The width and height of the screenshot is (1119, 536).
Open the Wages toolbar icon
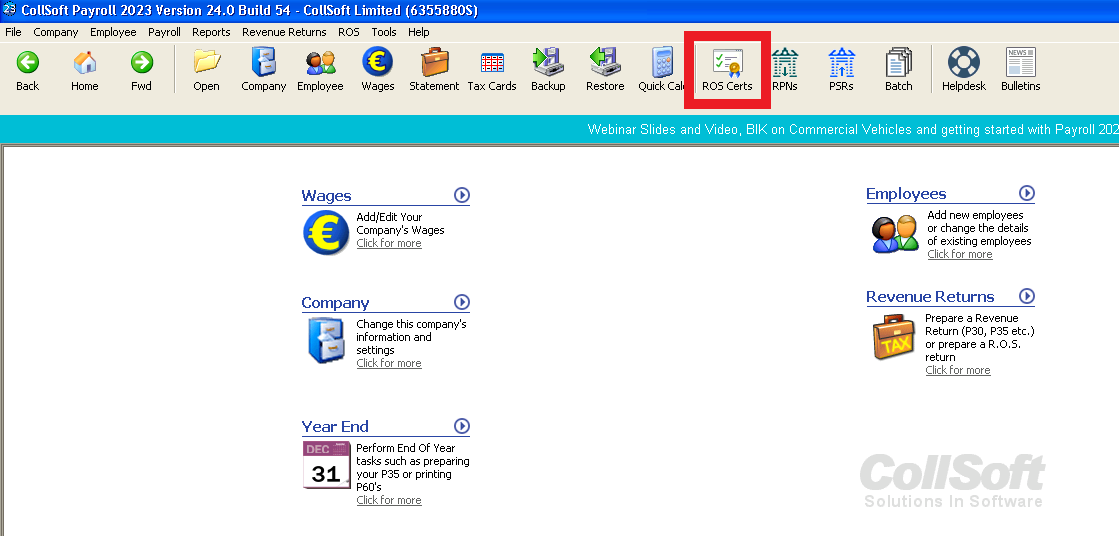(x=377, y=68)
